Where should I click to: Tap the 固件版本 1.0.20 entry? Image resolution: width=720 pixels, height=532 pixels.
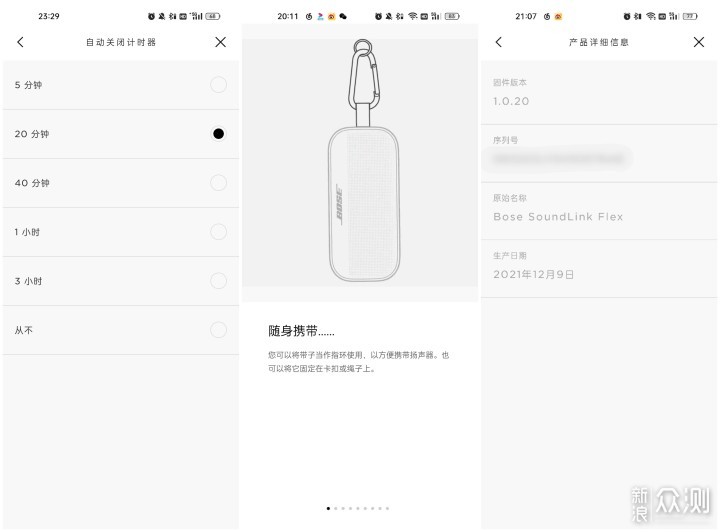coord(599,93)
